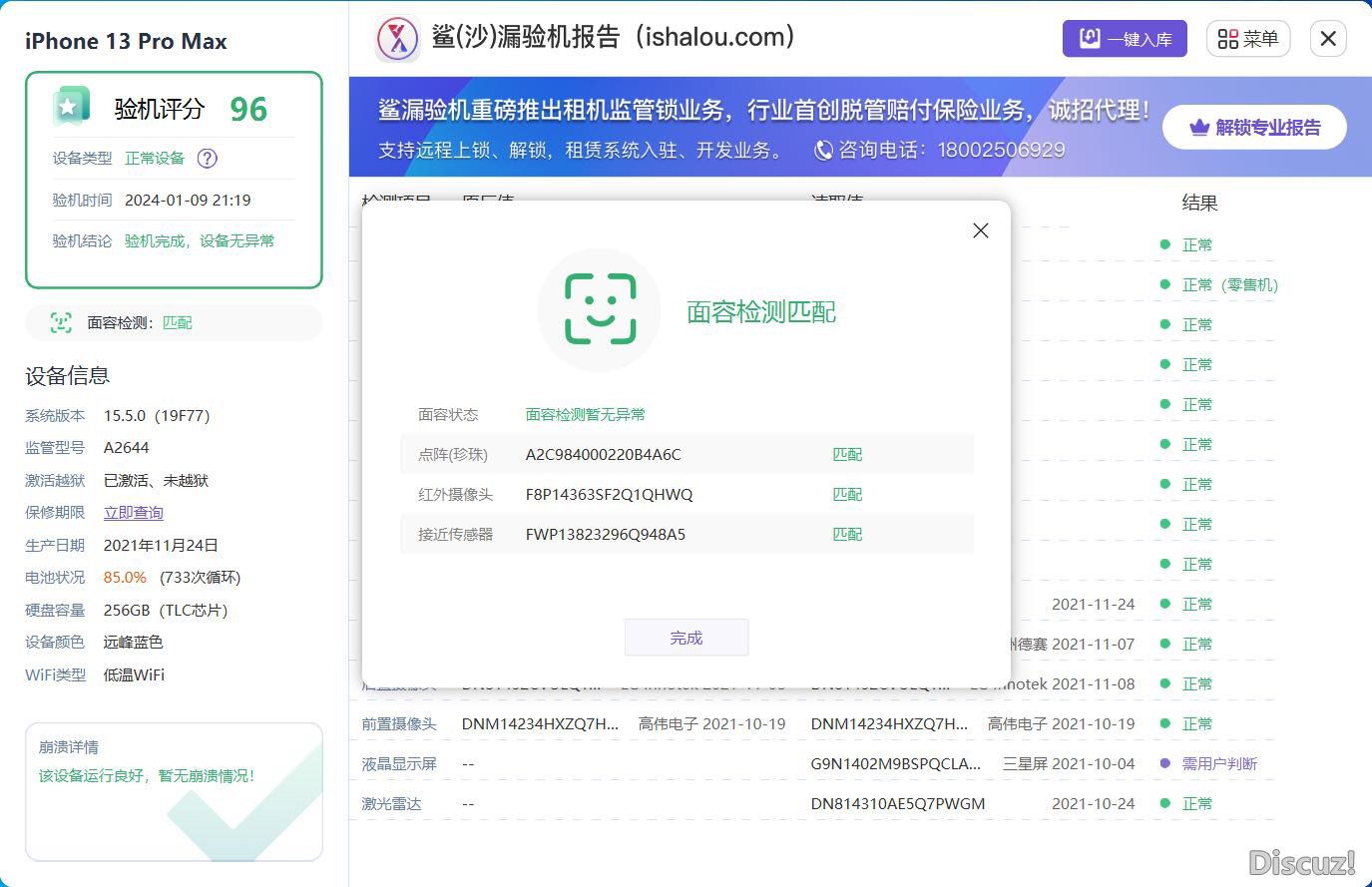The height and width of the screenshot is (887, 1372).
Task: Click the inspection time 2024-01-09 21:19
Action: coord(188,200)
